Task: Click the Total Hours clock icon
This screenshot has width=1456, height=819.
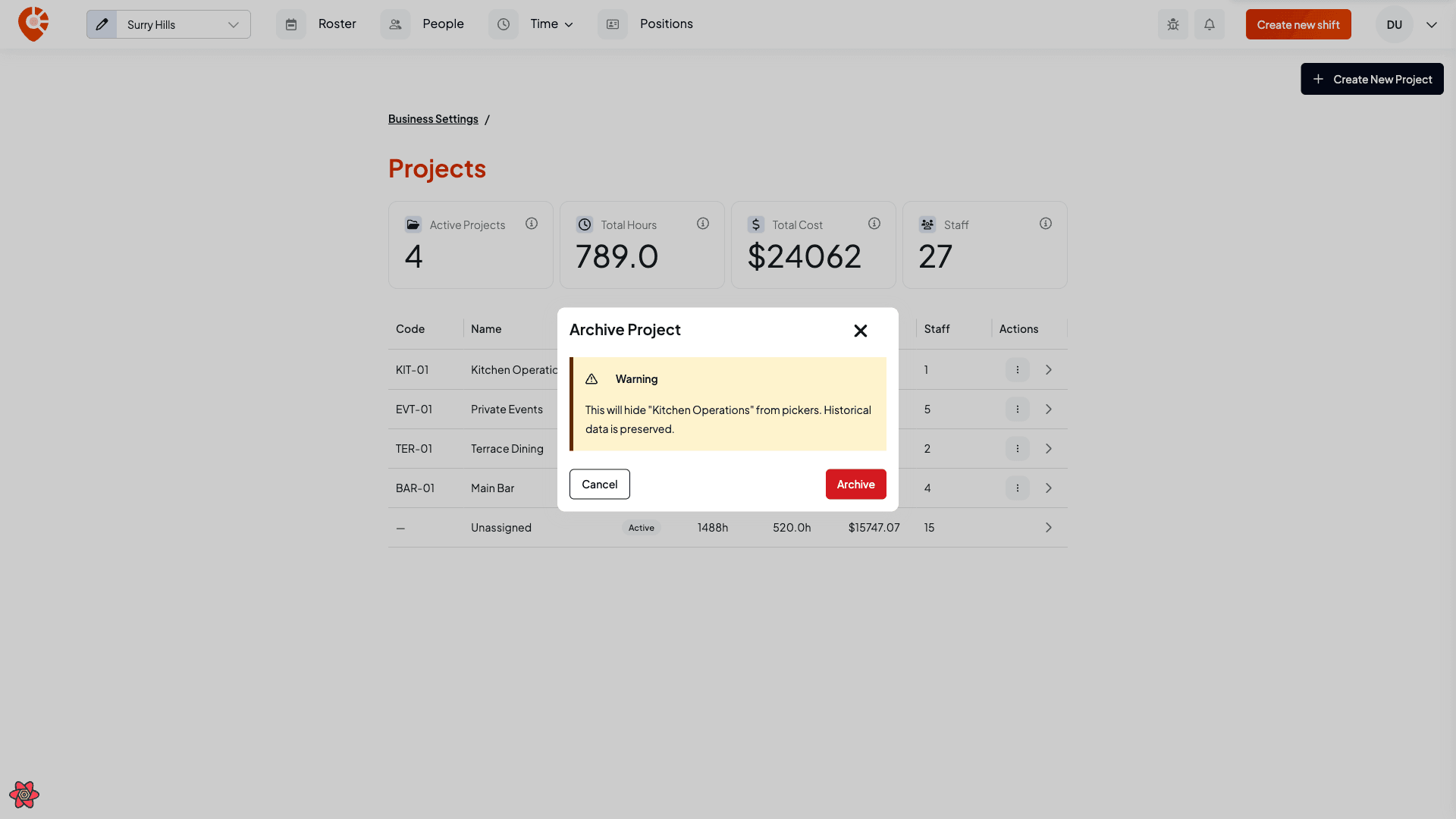Action: tap(585, 224)
